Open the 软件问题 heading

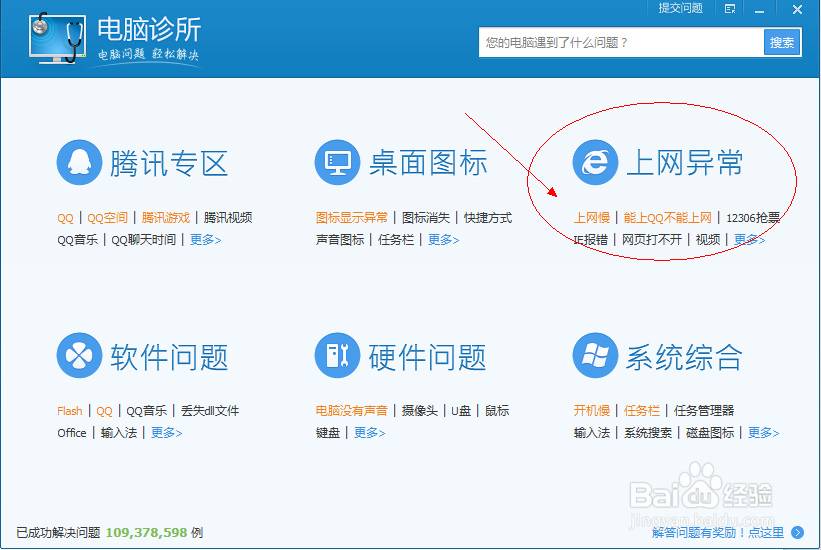tap(169, 357)
